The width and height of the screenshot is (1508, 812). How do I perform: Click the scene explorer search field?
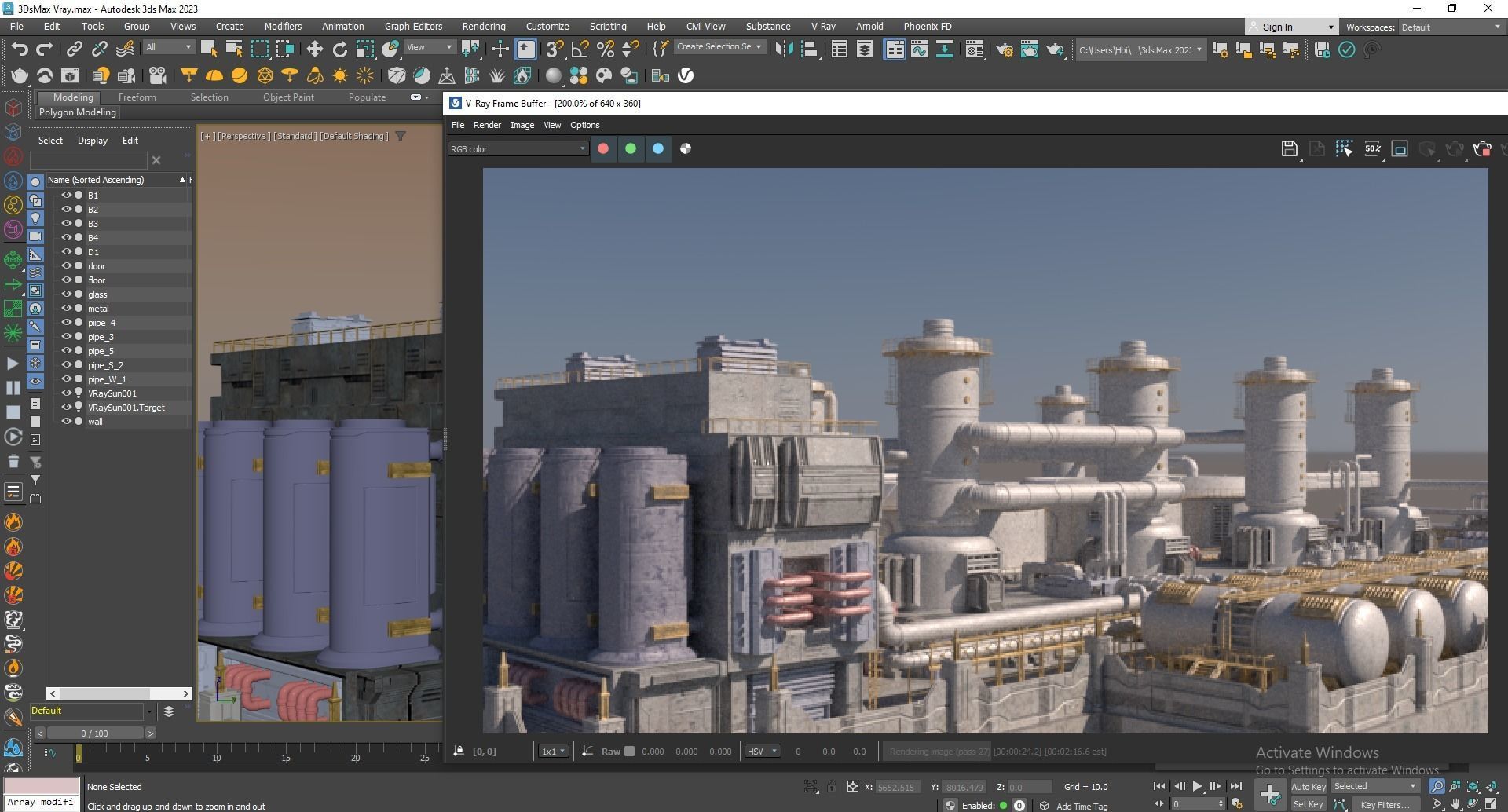[x=88, y=160]
